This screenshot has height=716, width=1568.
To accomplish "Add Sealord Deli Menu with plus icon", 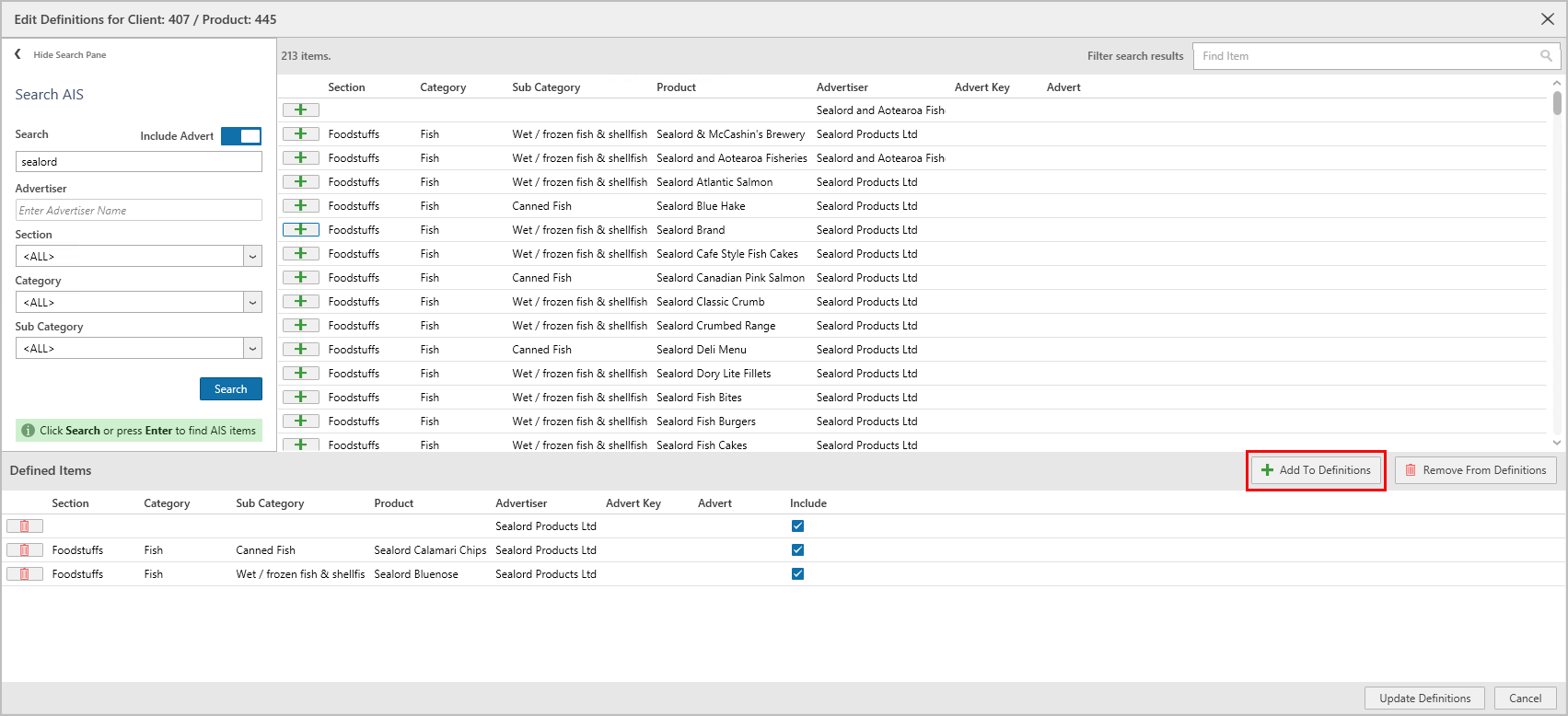I will pyautogui.click(x=300, y=350).
